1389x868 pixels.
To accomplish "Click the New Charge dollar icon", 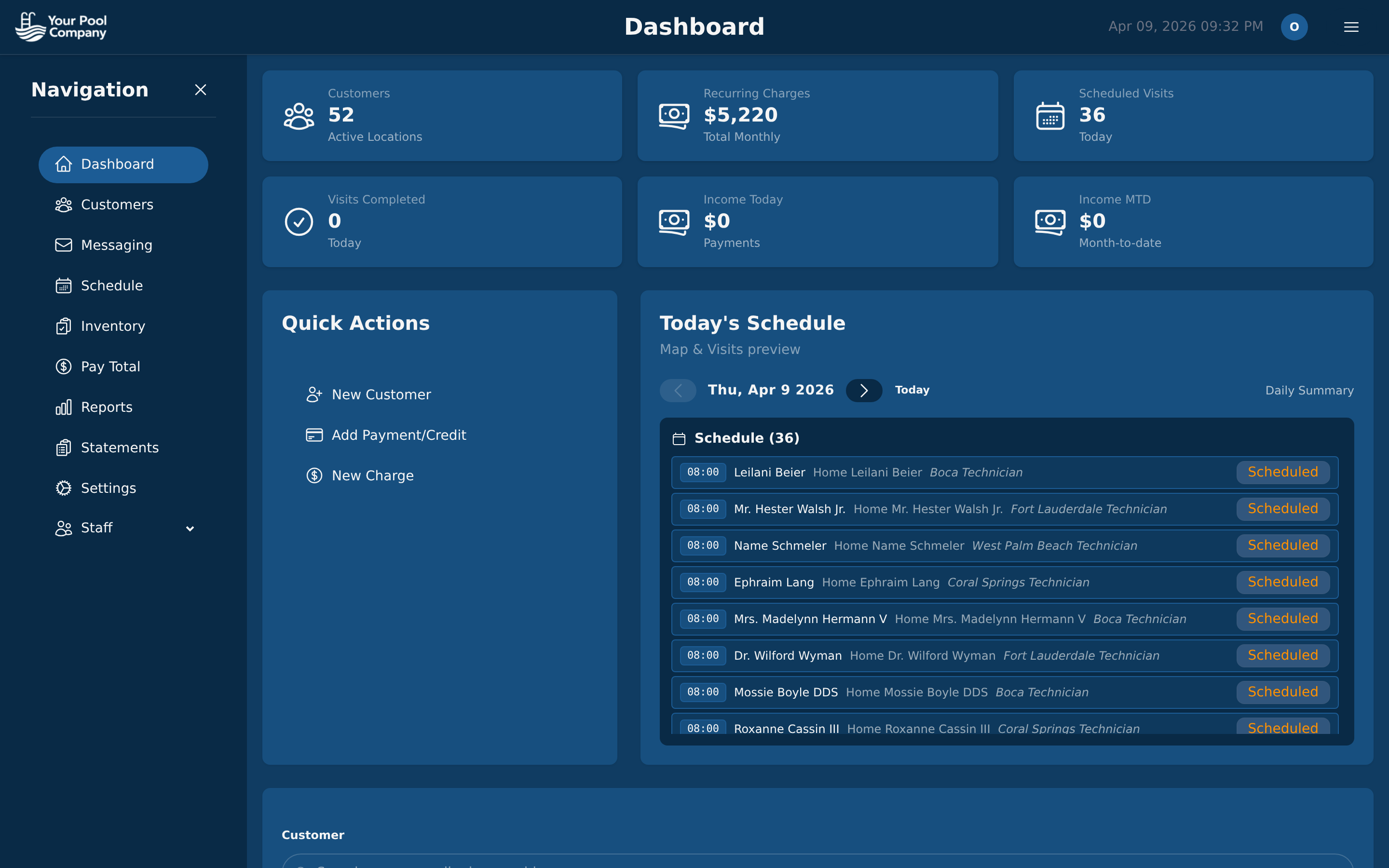I will pos(314,475).
